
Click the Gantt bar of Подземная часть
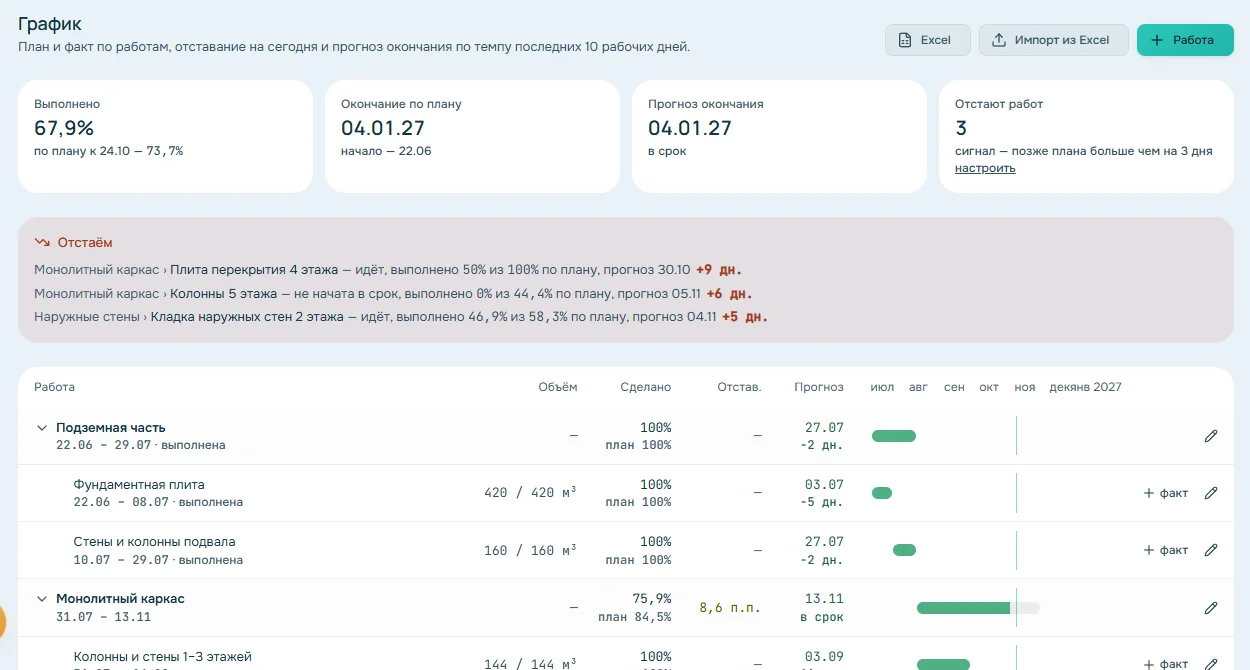pos(894,436)
